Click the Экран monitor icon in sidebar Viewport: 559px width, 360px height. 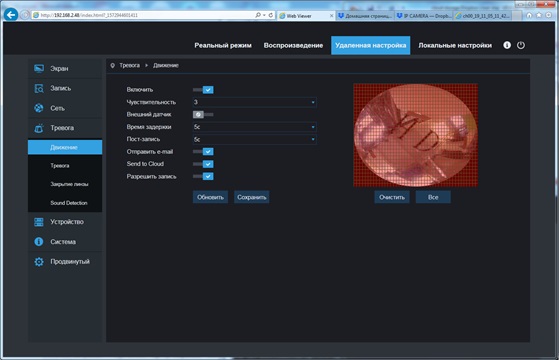[39, 68]
